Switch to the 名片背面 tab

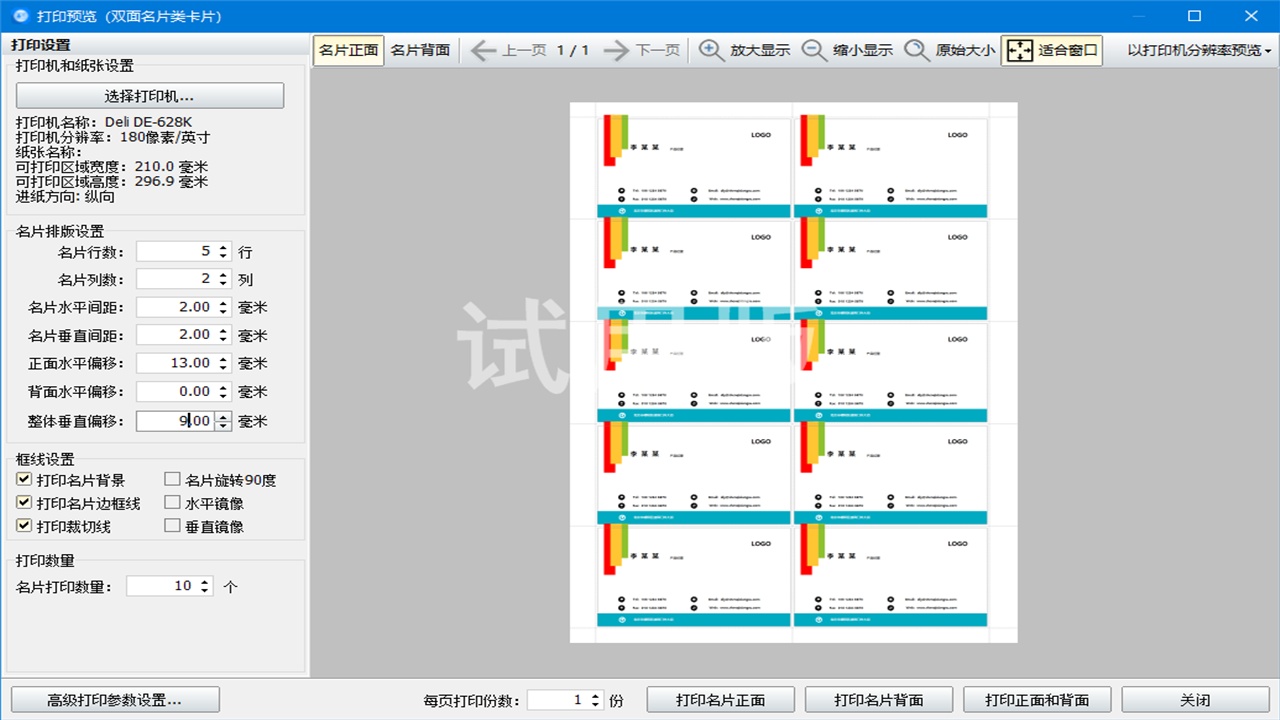[x=419, y=49]
